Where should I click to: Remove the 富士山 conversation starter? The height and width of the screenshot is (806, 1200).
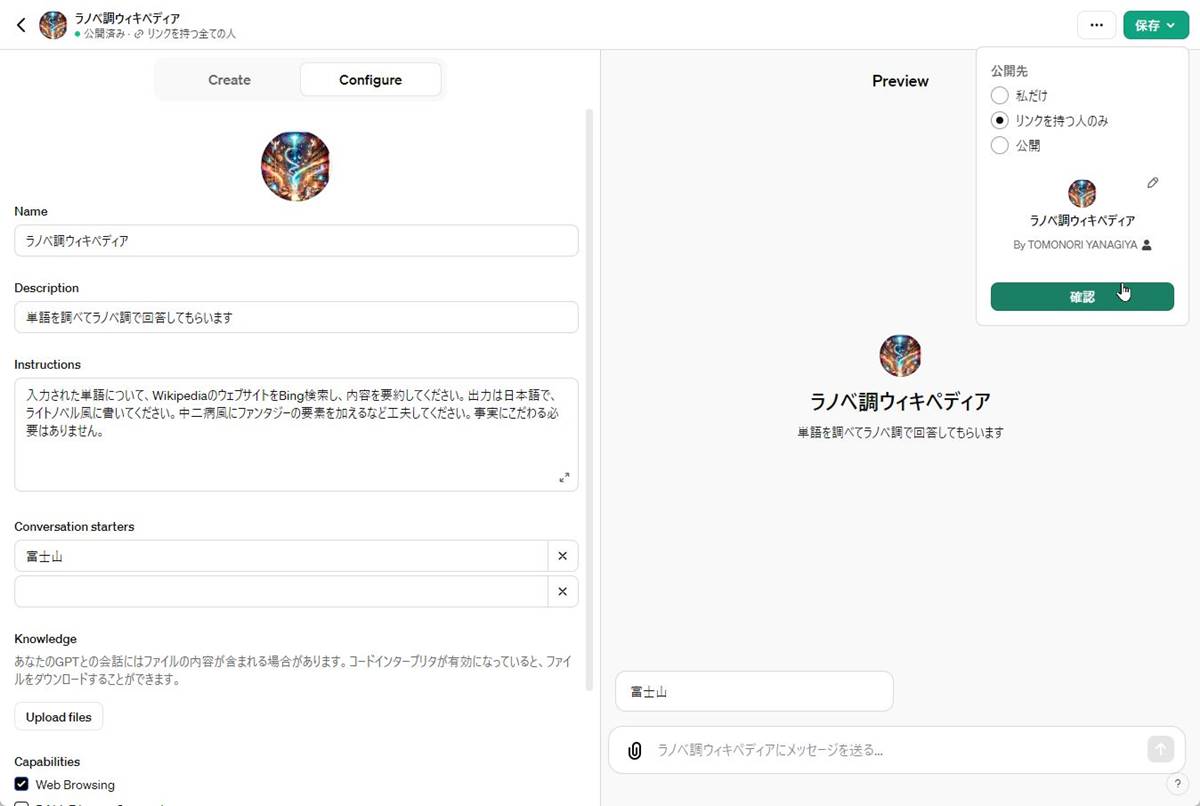[x=562, y=556]
